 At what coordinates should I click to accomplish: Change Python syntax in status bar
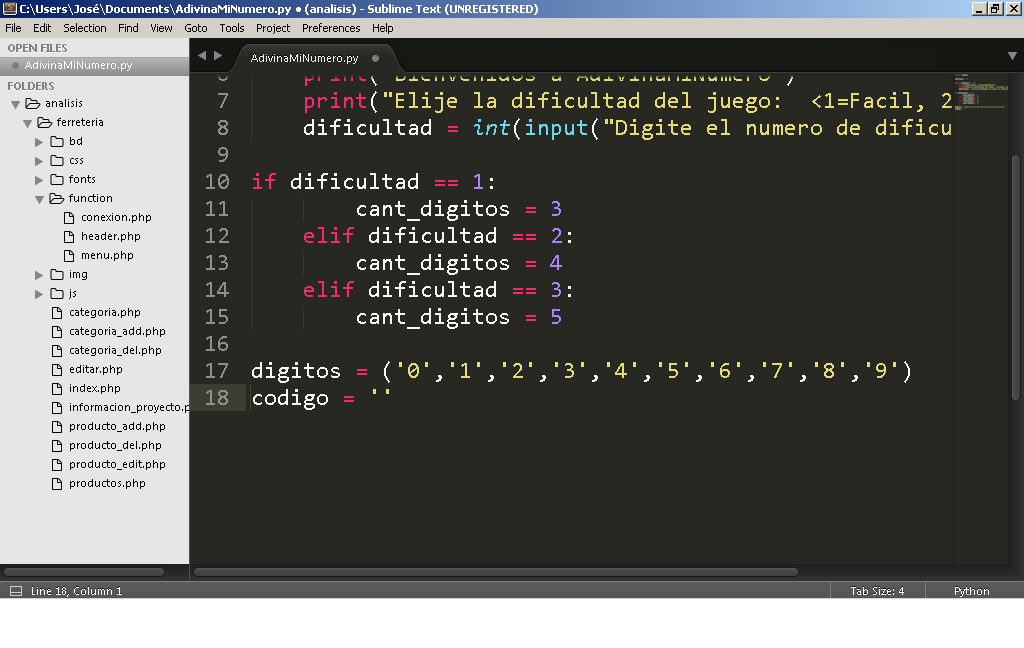971,591
